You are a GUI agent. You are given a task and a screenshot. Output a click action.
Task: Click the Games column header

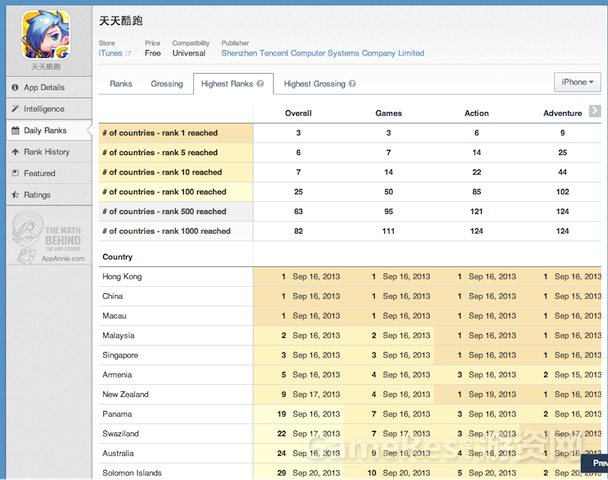click(389, 113)
